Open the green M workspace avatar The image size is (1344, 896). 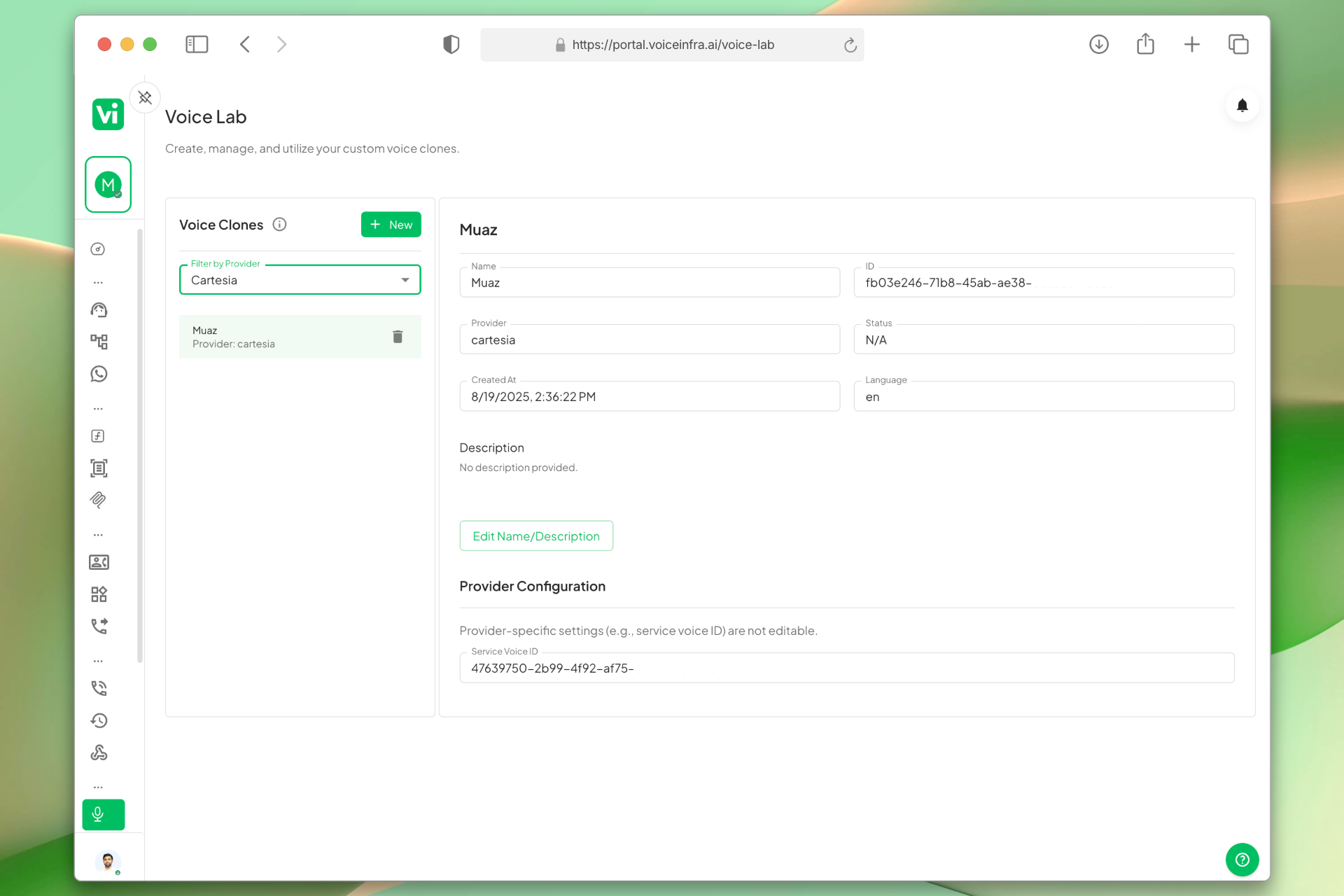pos(108,185)
